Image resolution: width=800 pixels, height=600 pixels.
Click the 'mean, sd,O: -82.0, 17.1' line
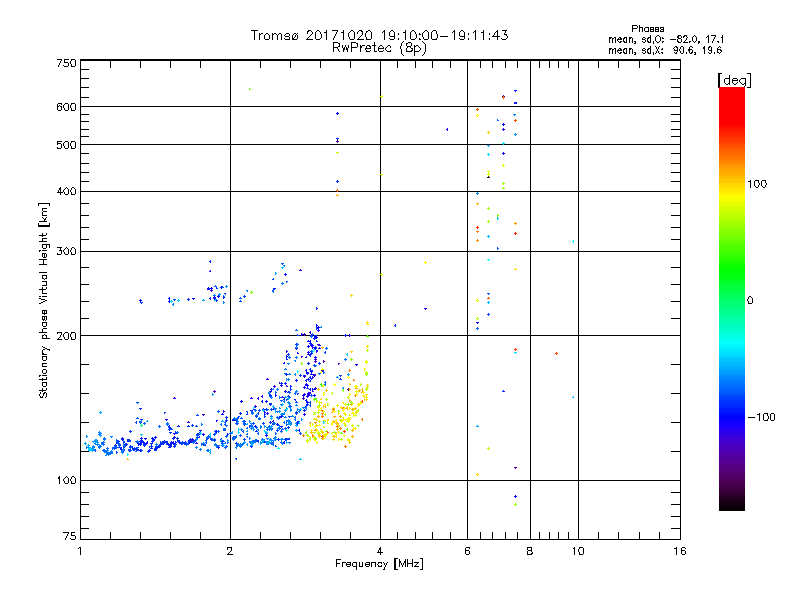click(666, 39)
